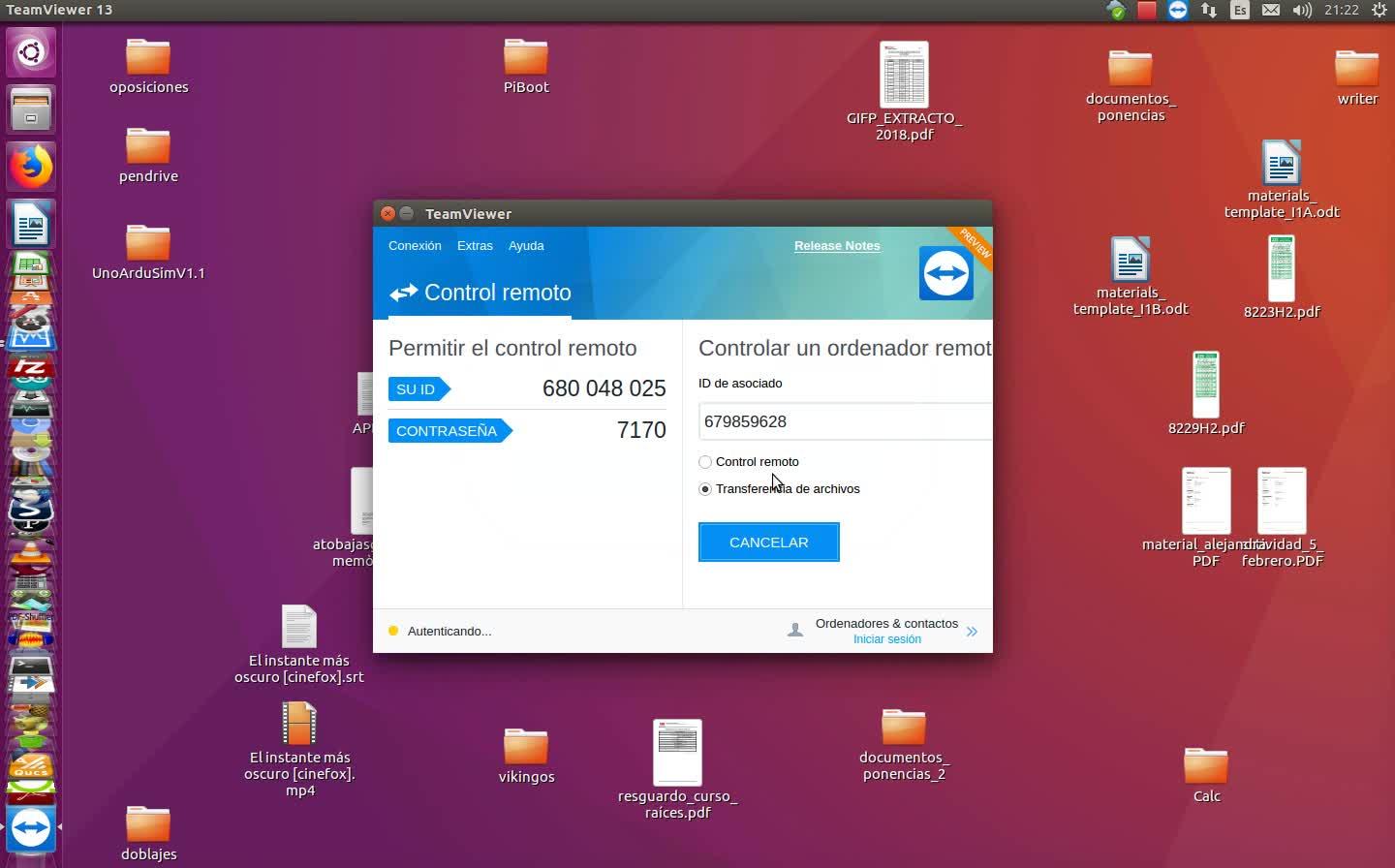Select El instante más oscuro .mp4 video
Viewport: 1395px width, 868px height.
click(x=299, y=750)
